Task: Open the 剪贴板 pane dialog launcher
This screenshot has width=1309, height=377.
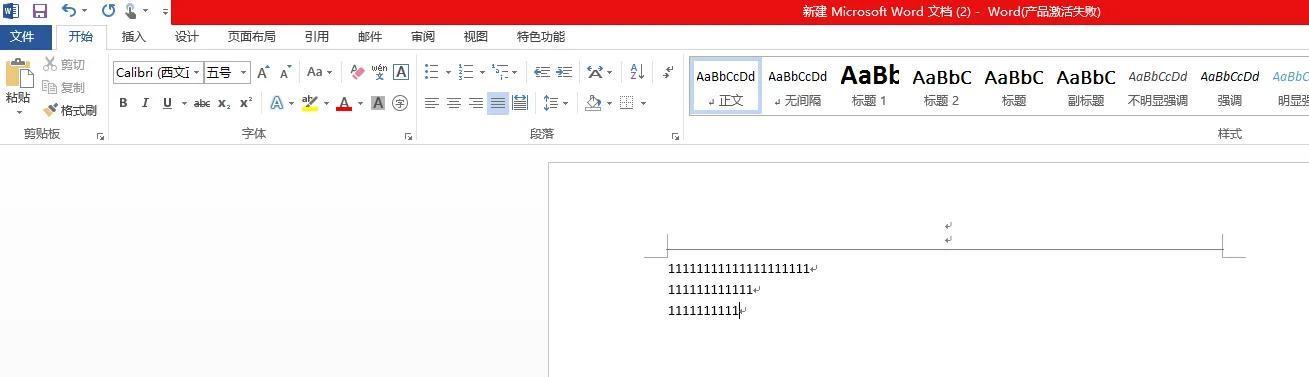Action: 100,136
